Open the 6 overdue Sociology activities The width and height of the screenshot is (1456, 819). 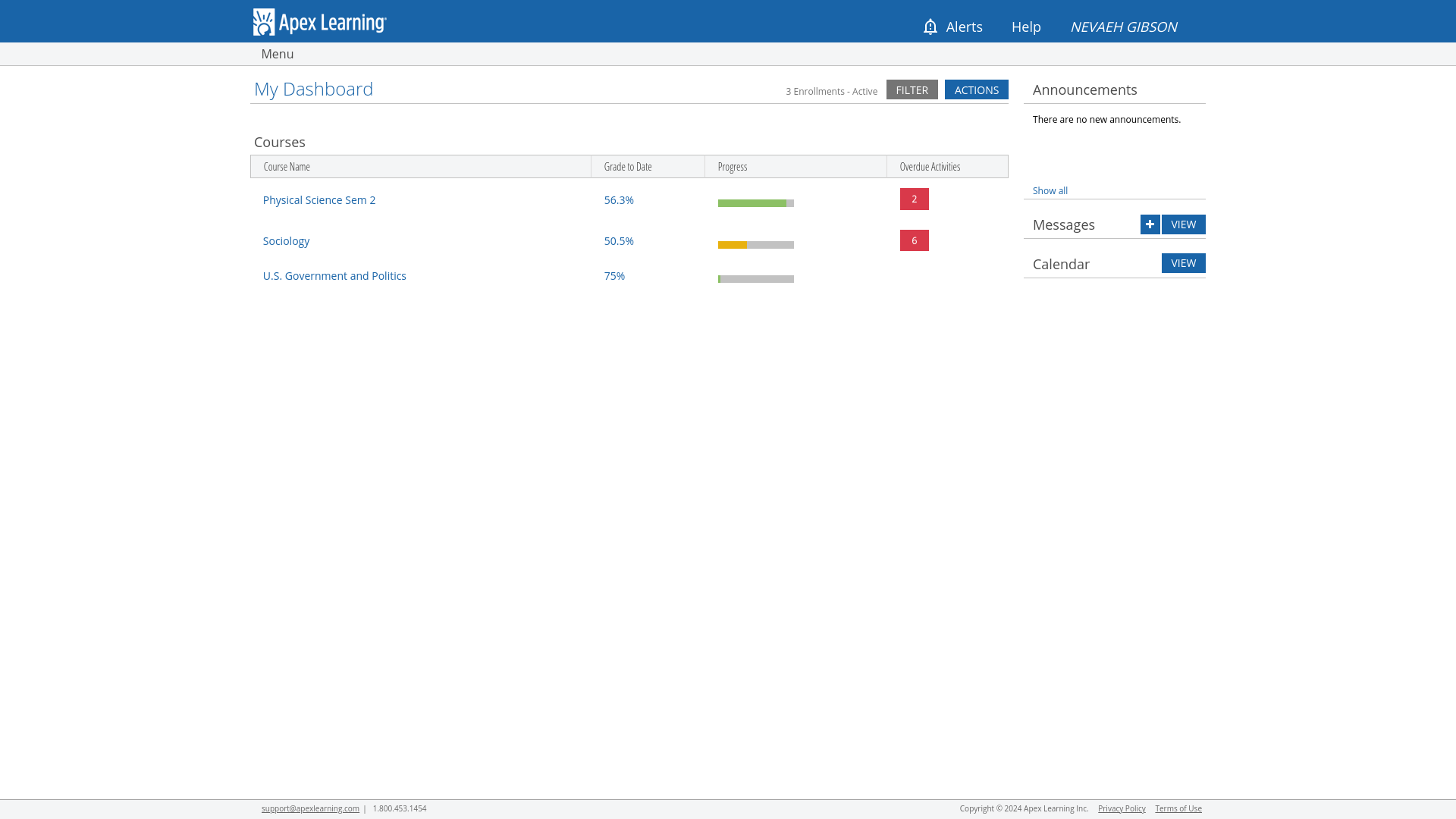click(914, 240)
